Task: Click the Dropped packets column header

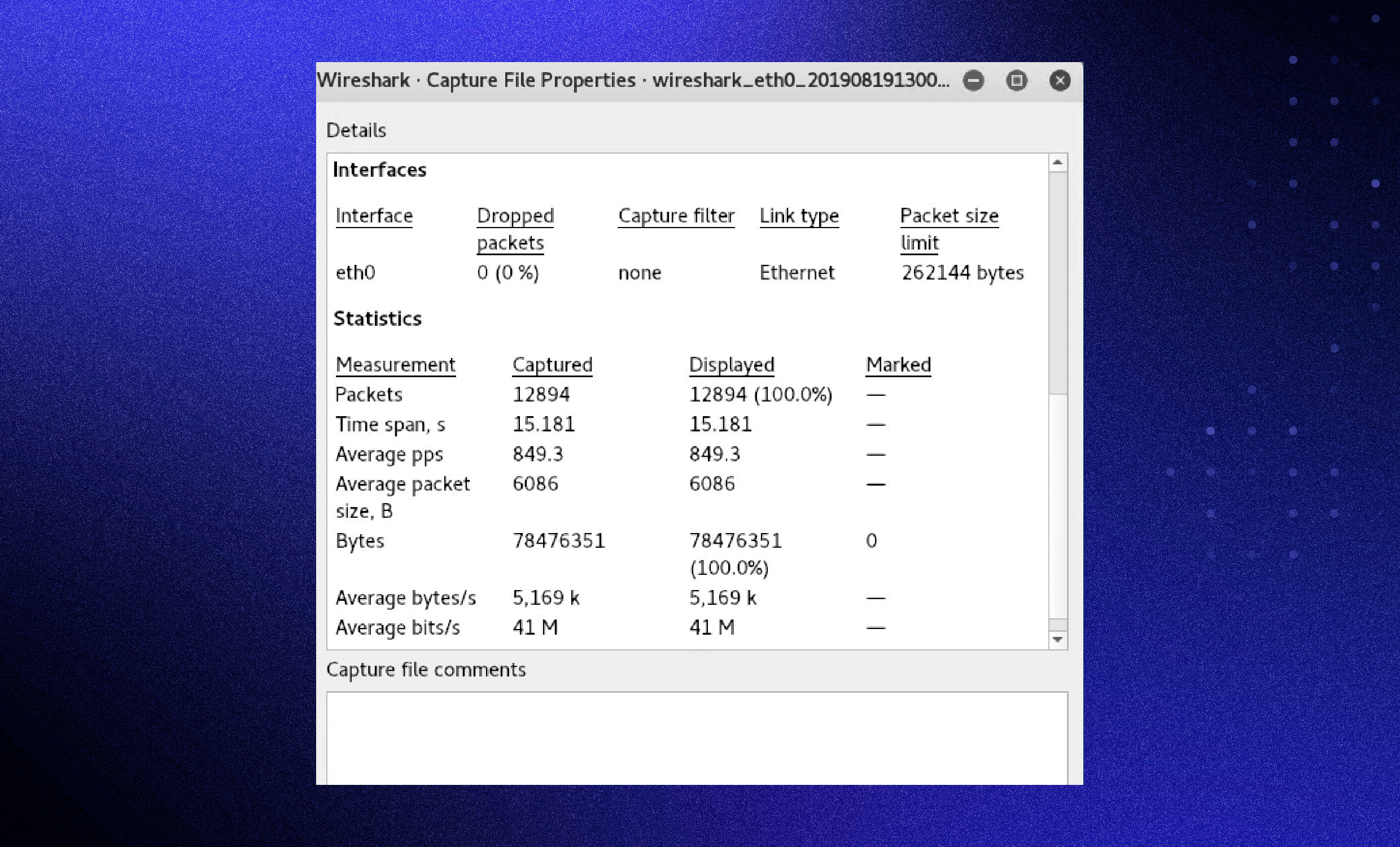Action: 515,216
